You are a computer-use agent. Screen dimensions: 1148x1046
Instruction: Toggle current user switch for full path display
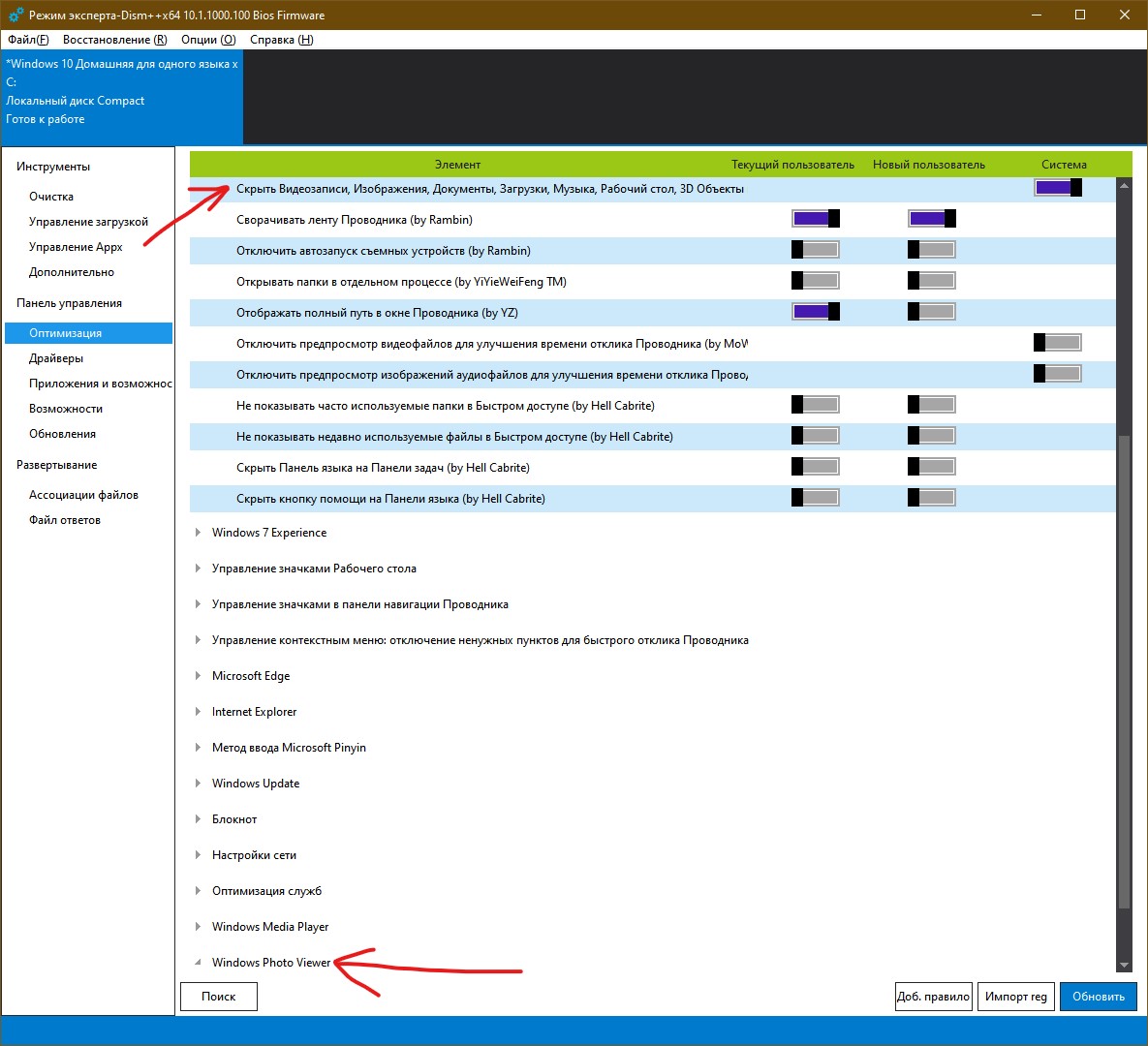[815, 312]
